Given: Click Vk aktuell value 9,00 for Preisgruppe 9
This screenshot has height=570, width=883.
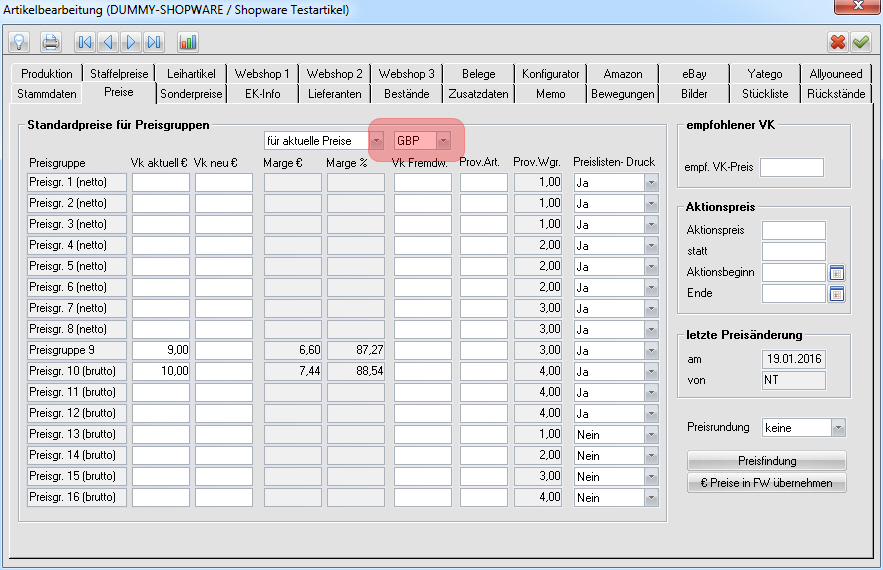Looking at the screenshot, I should pyautogui.click(x=161, y=350).
